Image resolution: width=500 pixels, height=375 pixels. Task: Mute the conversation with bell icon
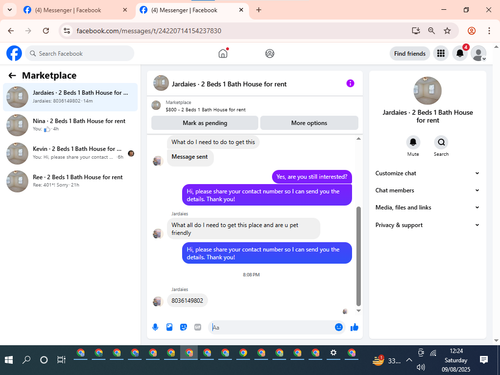pos(413,143)
